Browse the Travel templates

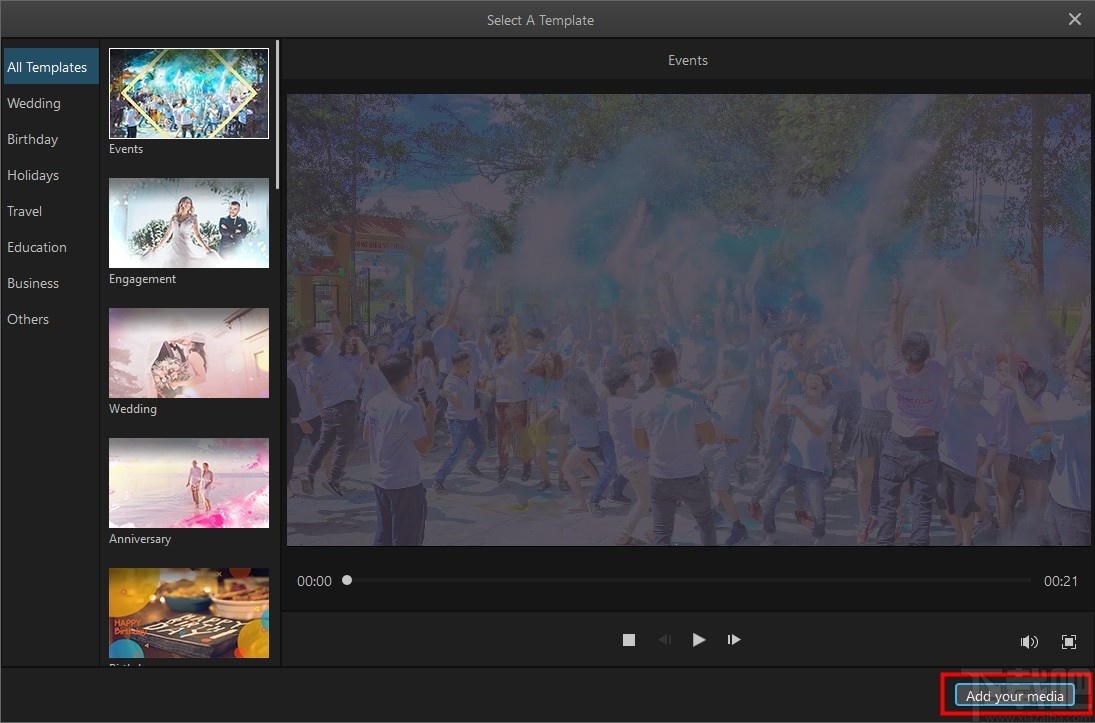(25, 211)
